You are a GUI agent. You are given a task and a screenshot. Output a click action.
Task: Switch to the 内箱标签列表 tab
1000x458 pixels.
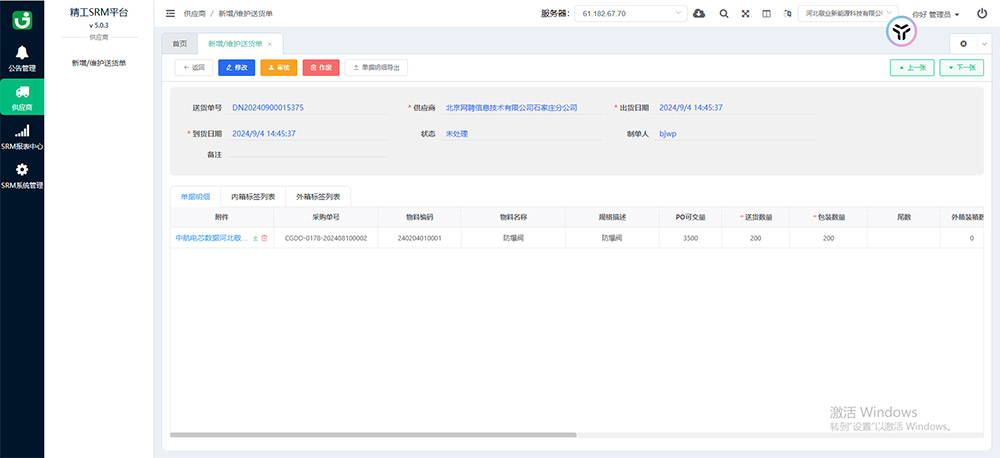pos(253,196)
